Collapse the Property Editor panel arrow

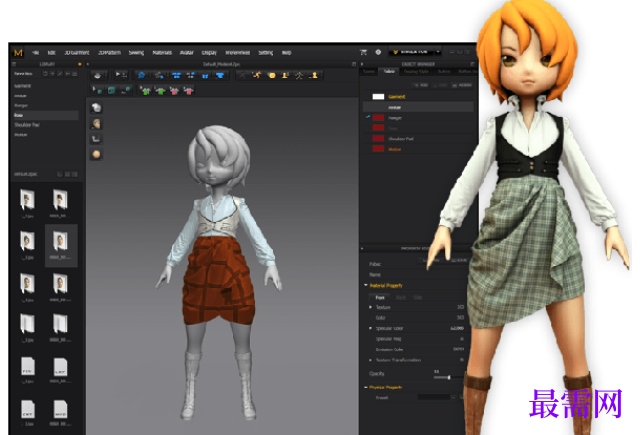[x=362, y=248]
